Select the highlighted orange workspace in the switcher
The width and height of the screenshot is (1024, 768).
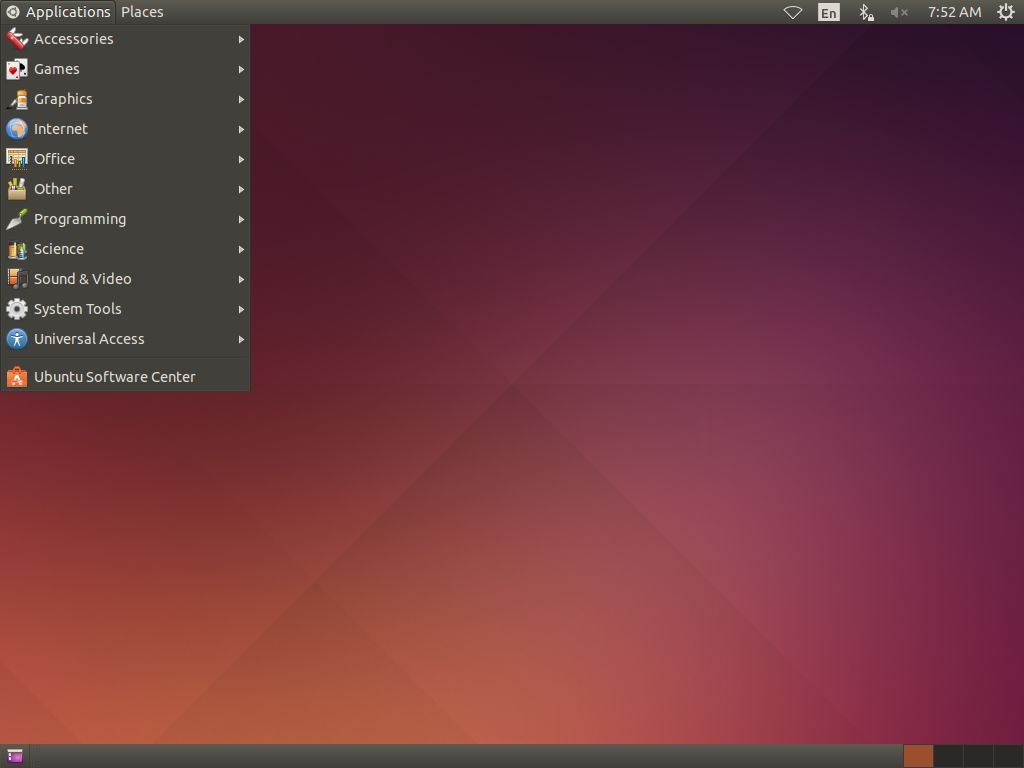[918, 756]
